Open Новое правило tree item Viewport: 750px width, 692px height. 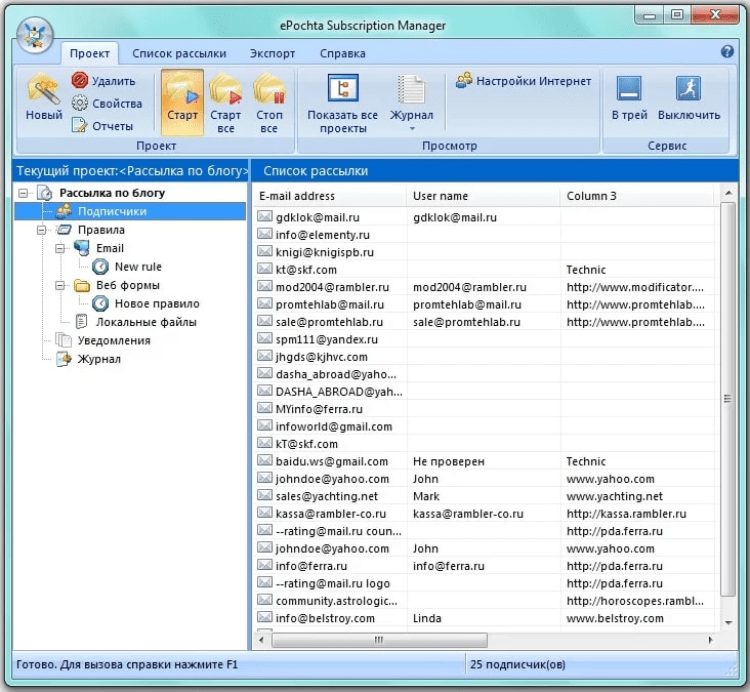click(x=156, y=304)
